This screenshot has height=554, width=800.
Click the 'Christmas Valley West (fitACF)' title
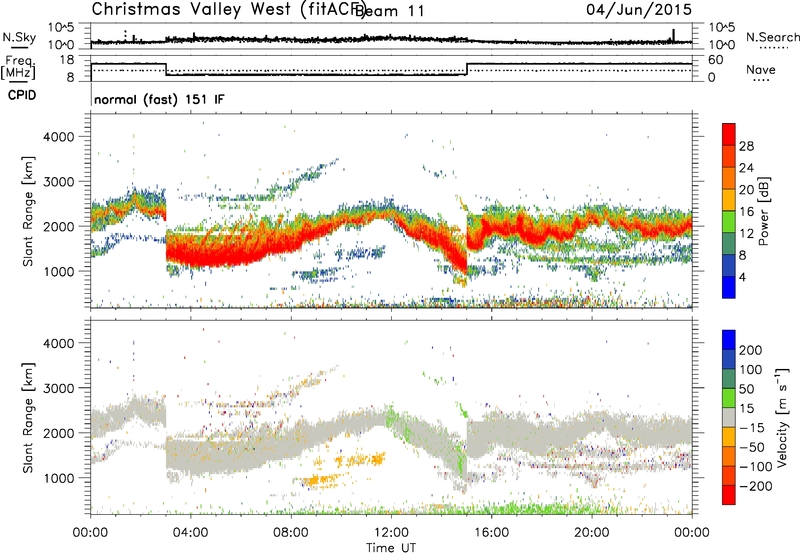[x=228, y=9]
